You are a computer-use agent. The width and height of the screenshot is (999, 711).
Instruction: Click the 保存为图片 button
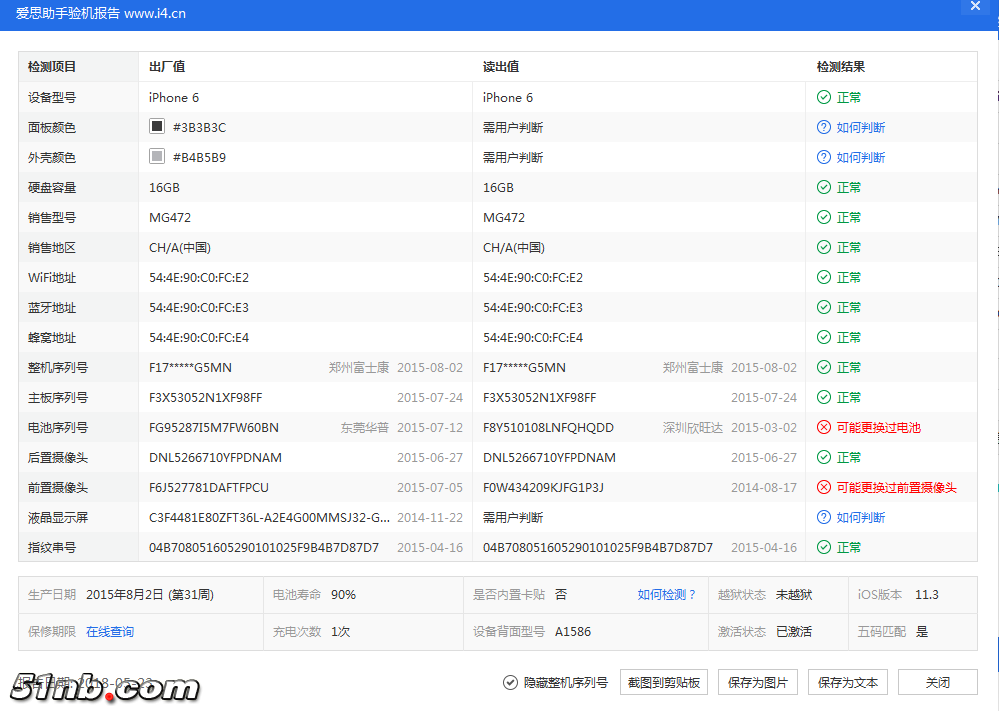758,683
